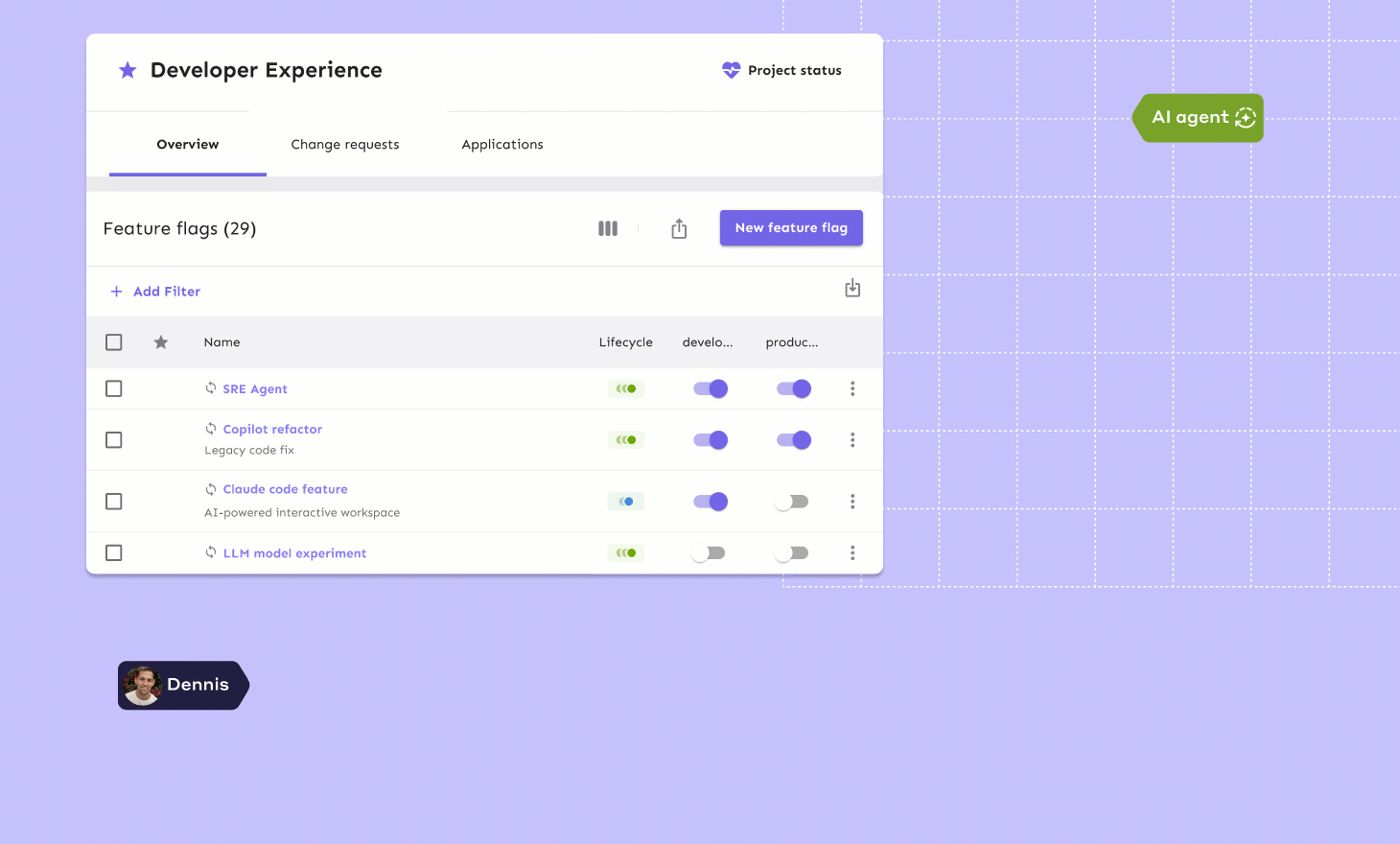
Task: Click the Project status heart icon
Action: click(x=731, y=70)
